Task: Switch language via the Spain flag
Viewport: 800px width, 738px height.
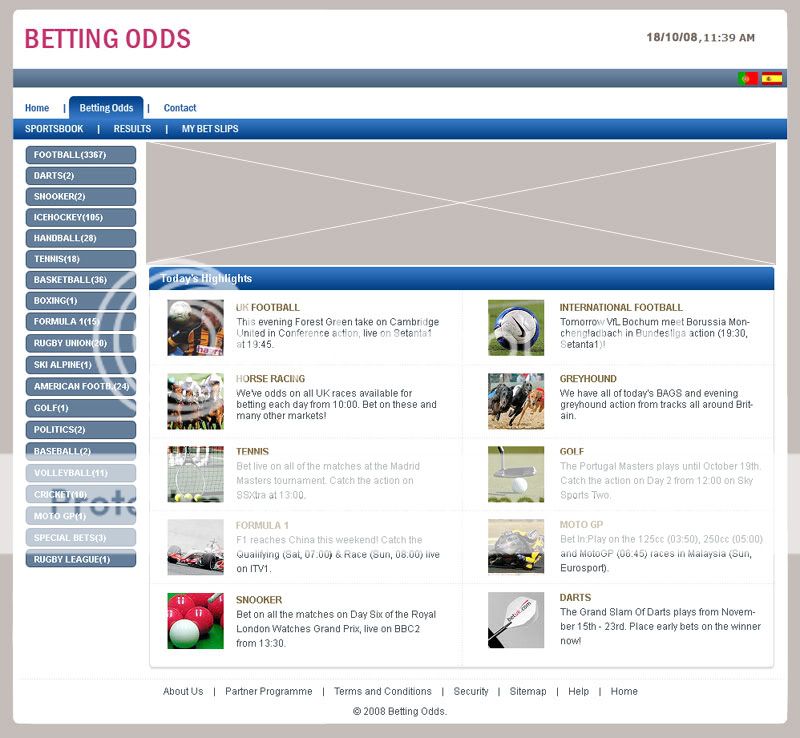Action: point(771,78)
